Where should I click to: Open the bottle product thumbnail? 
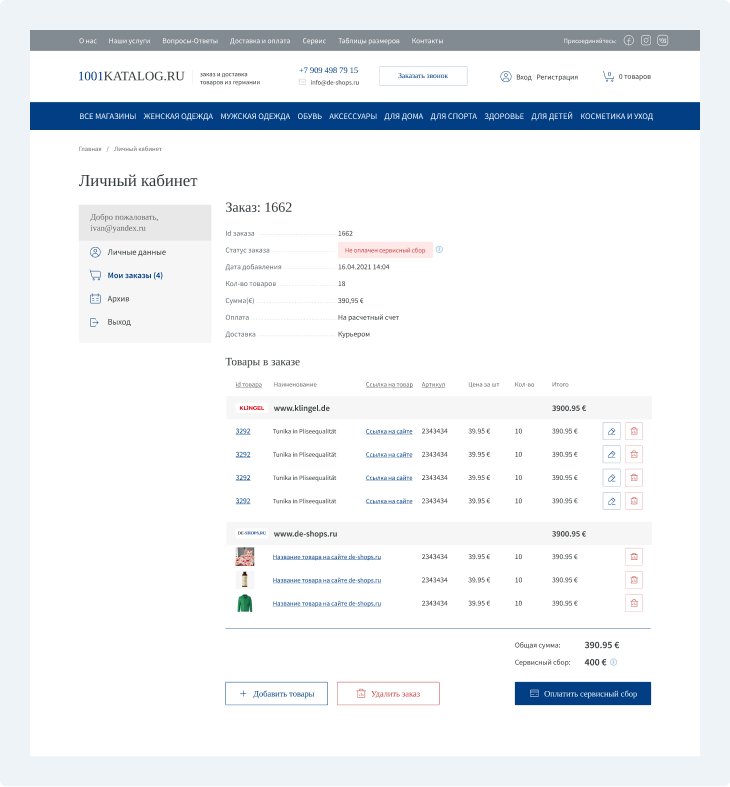pyautogui.click(x=245, y=580)
